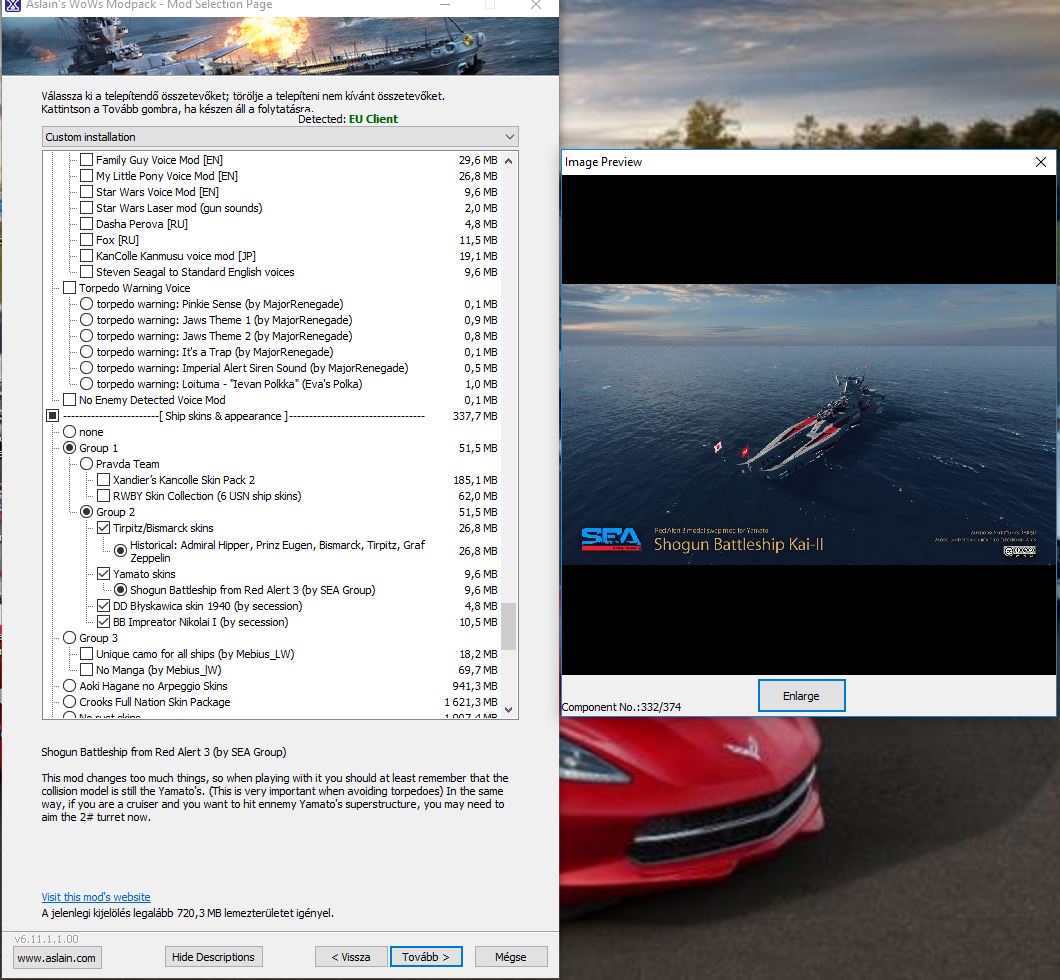Toggle the Ship skins & appearance section checkbox
This screenshot has height=980, width=1060.
click(53, 416)
